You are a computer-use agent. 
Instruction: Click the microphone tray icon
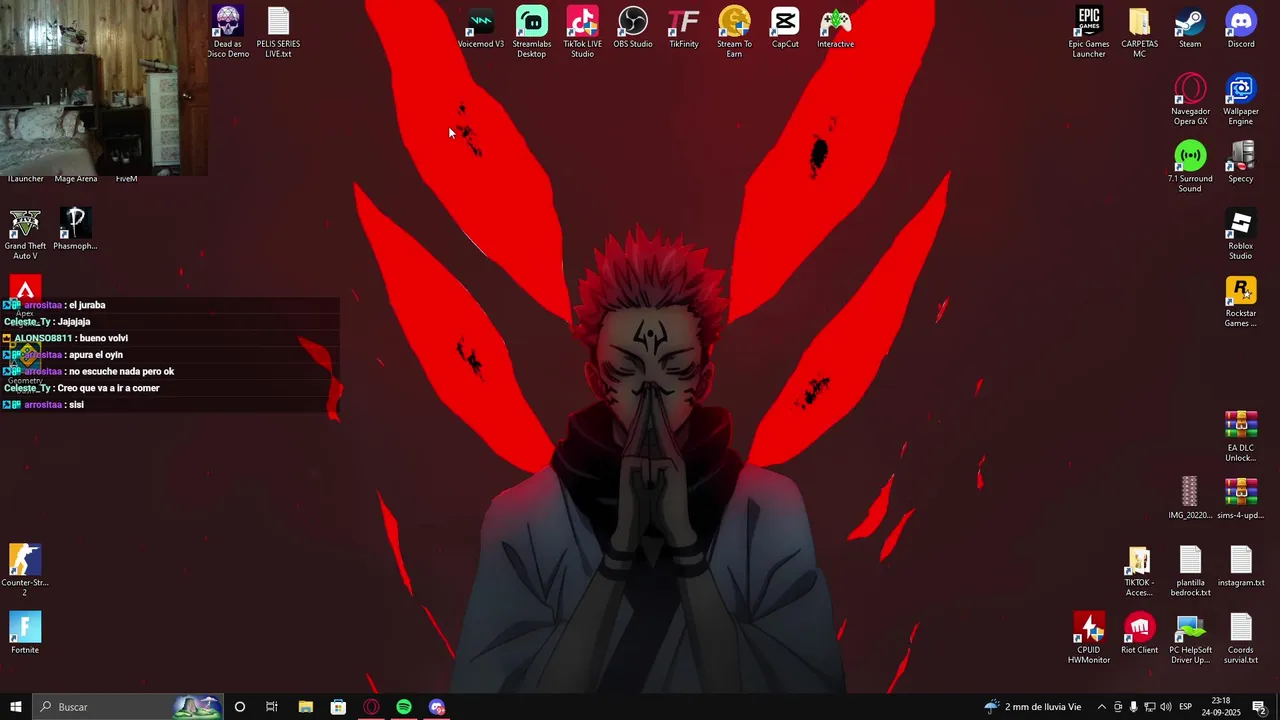click(x=1133, y=707)
